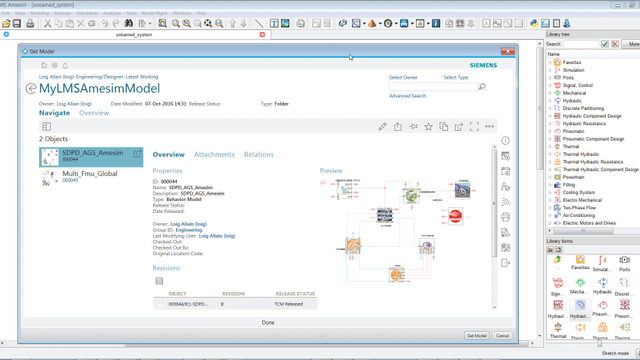Click the copy icon in Get Model toolbar
The height and width of the screenshot is (360, 640).
point(444,127)
